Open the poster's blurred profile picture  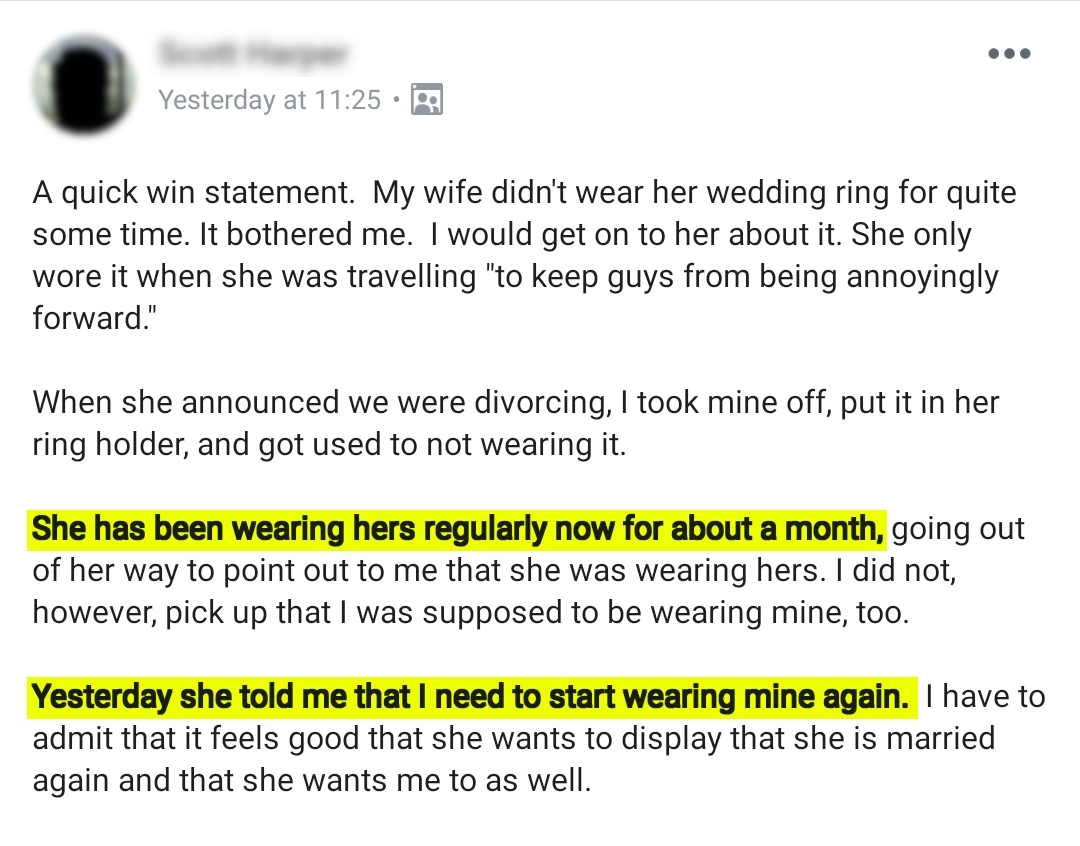[84, 84]
